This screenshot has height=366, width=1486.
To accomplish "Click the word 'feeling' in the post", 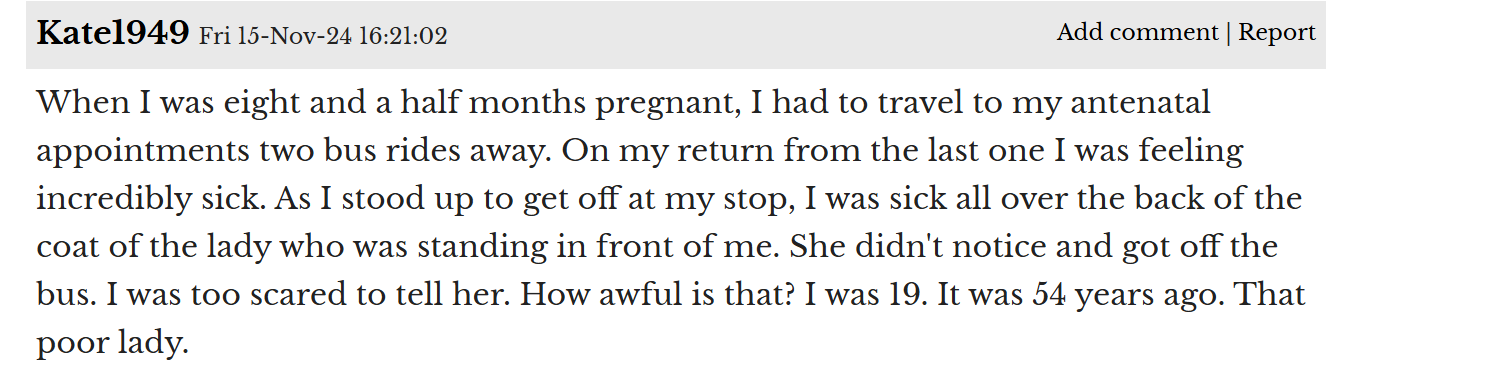I will pos(1183,152).
